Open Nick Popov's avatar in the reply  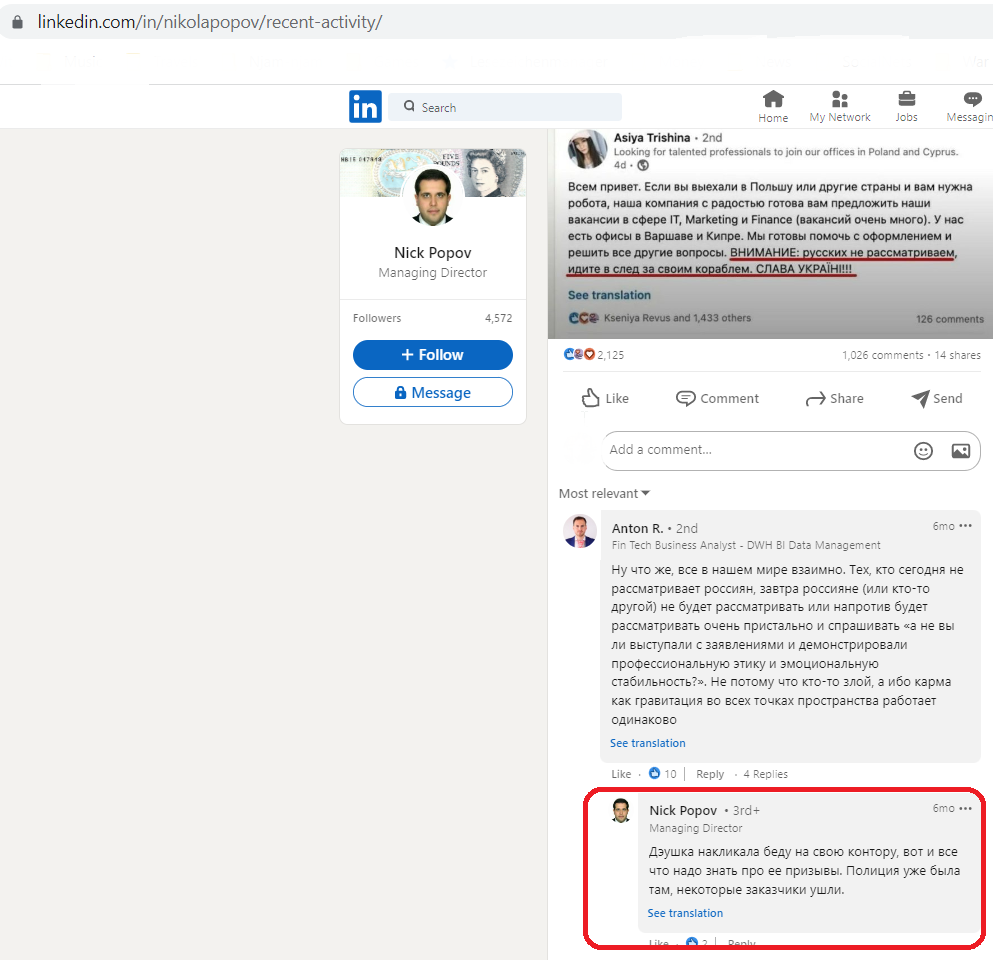(621, 811)
